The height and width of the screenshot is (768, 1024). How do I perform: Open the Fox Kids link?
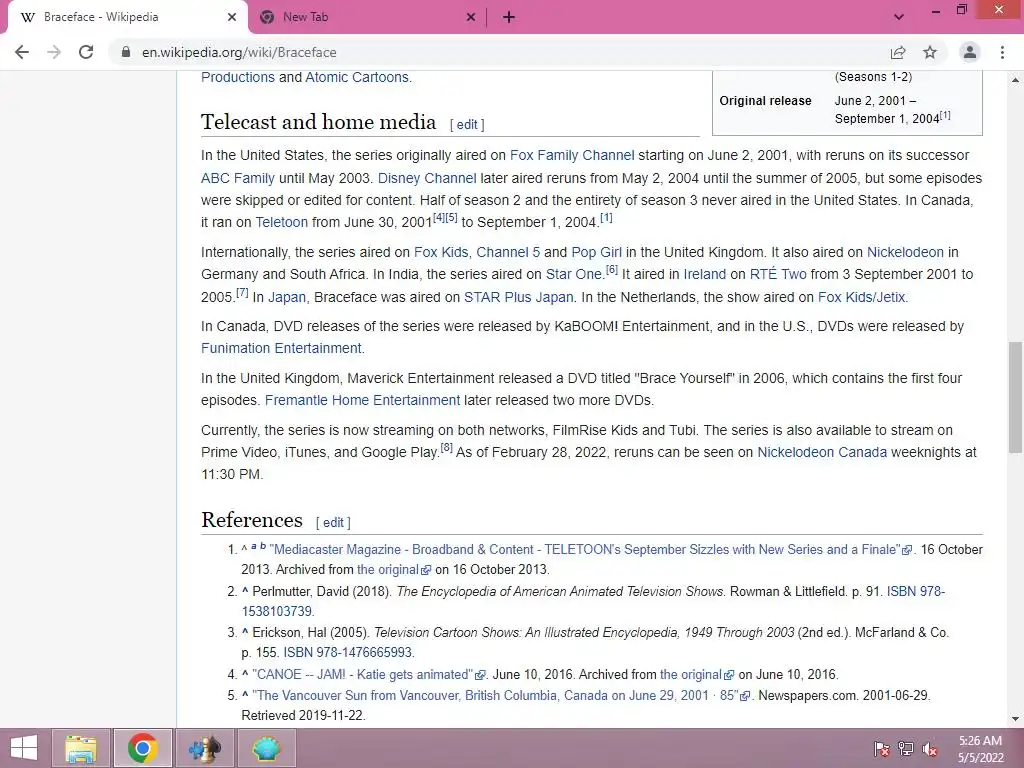(x=441, y=252)
